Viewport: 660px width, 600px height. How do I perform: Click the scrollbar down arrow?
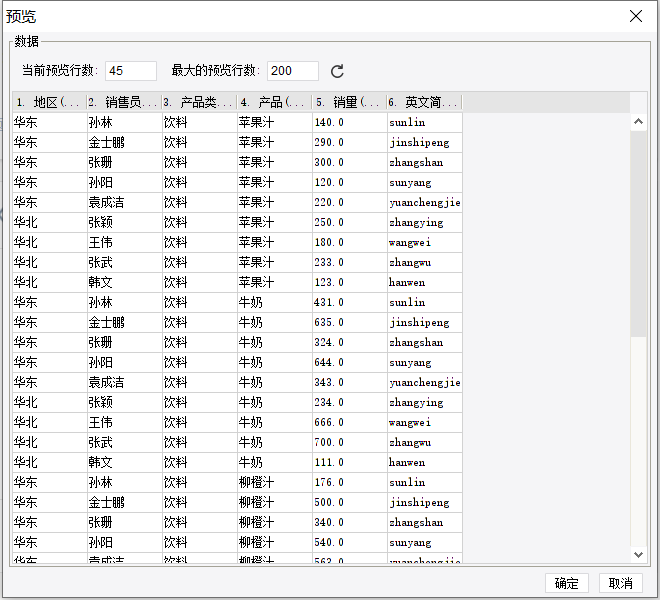638,555
